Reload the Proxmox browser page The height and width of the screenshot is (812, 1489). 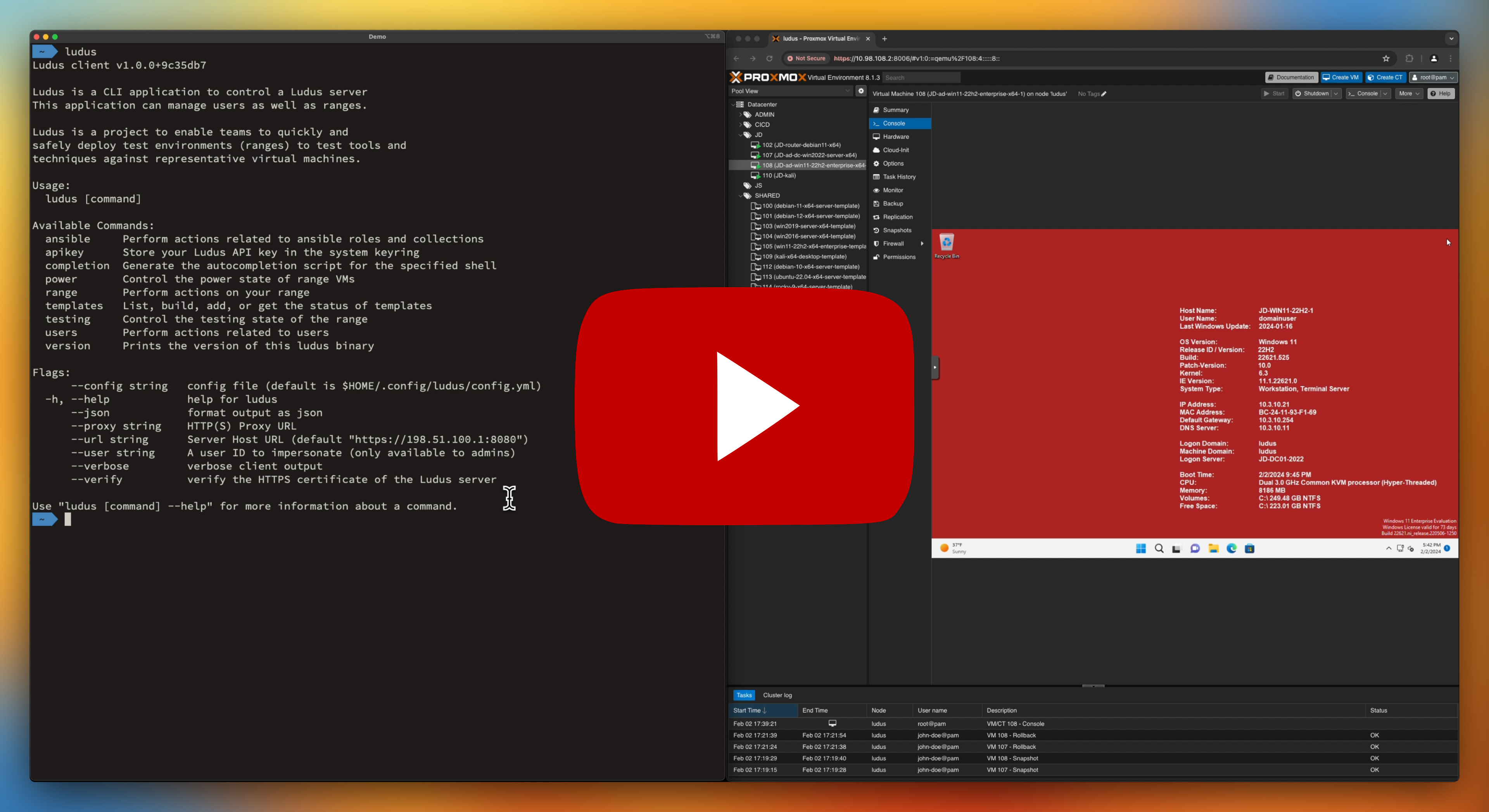[x=769, y=59]
